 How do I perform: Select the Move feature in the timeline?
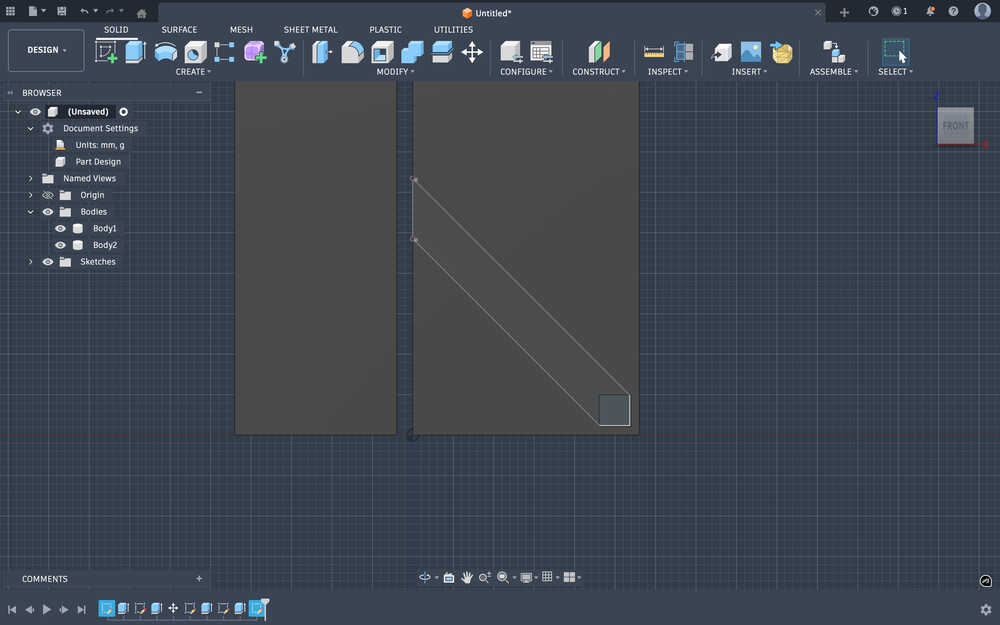coord(173,608)
